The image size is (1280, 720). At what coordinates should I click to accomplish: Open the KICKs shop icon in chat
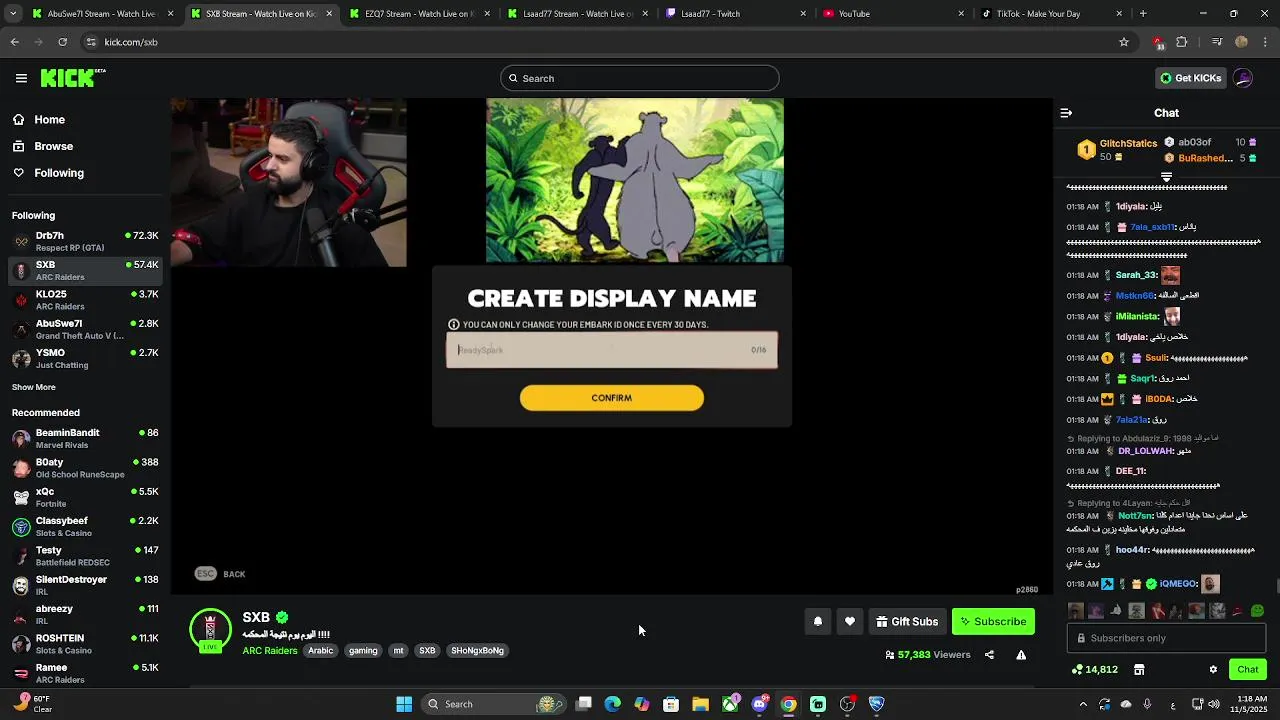(x=1139, y=669)
